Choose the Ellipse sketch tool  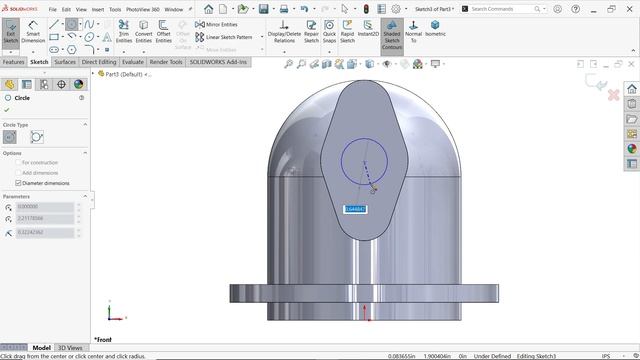click(x=89, y=37)
